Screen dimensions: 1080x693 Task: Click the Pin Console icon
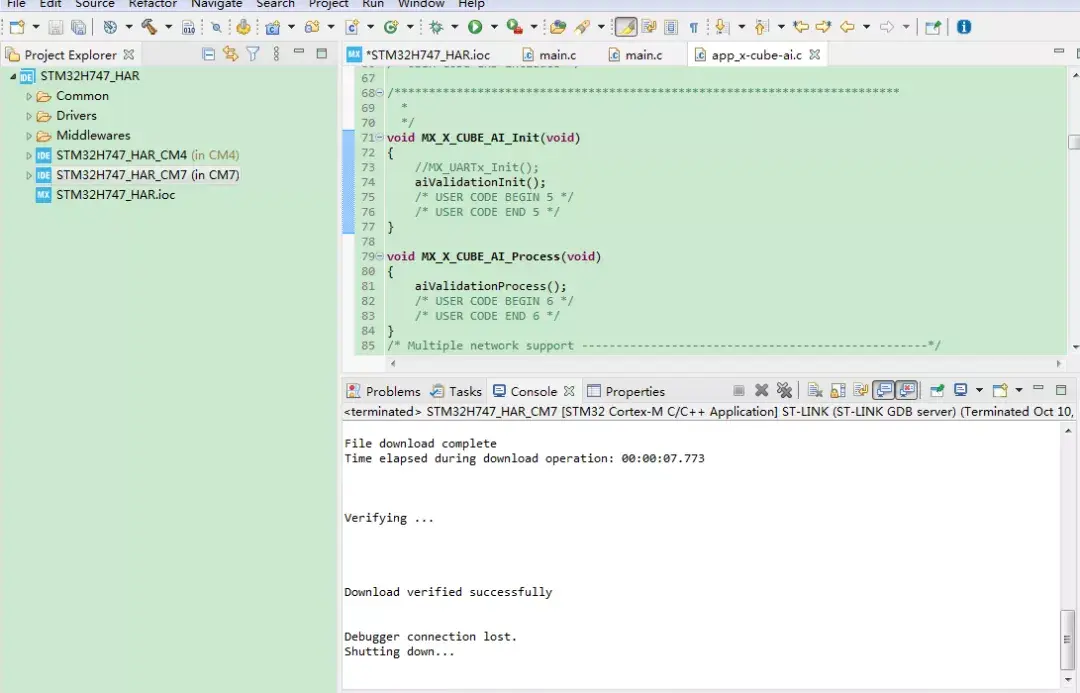click(x=937, y=391)
